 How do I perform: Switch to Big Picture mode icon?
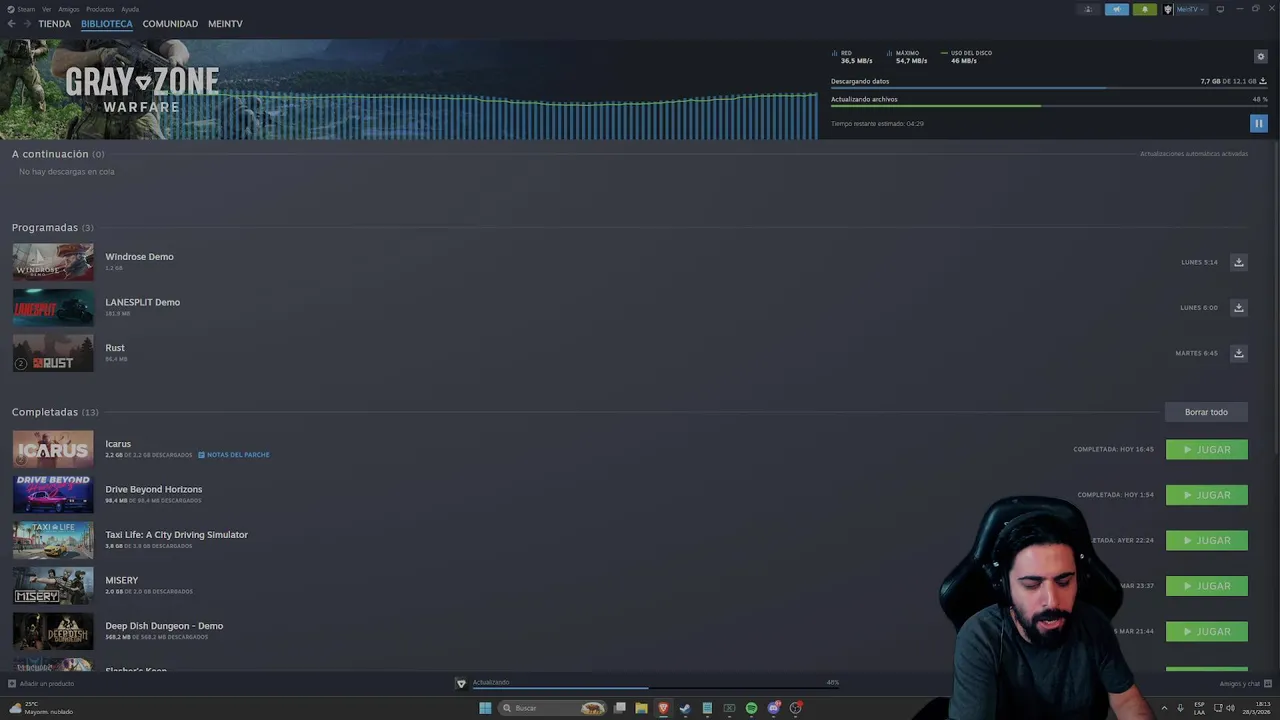(x=1220, y=9)
